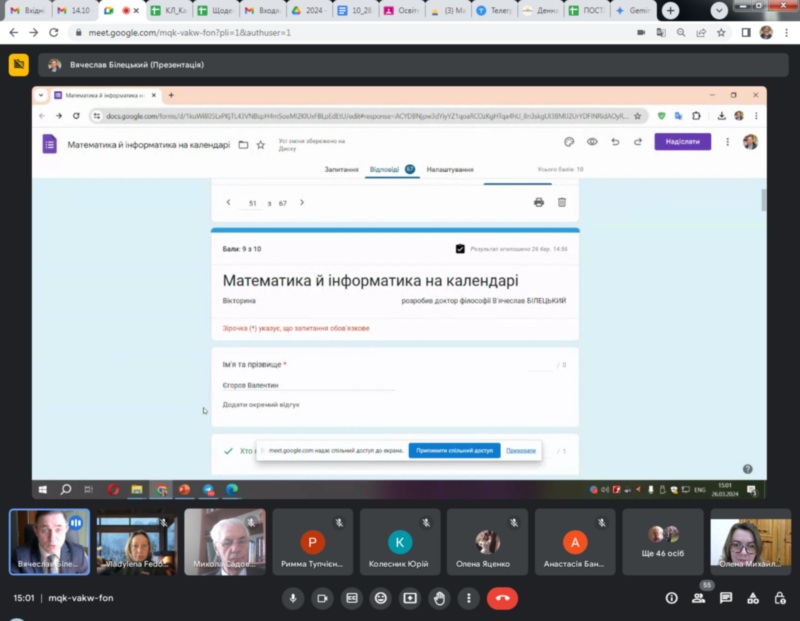
Task: Turn off camera in Meet toolbar
Action: (x=322, y=598)
